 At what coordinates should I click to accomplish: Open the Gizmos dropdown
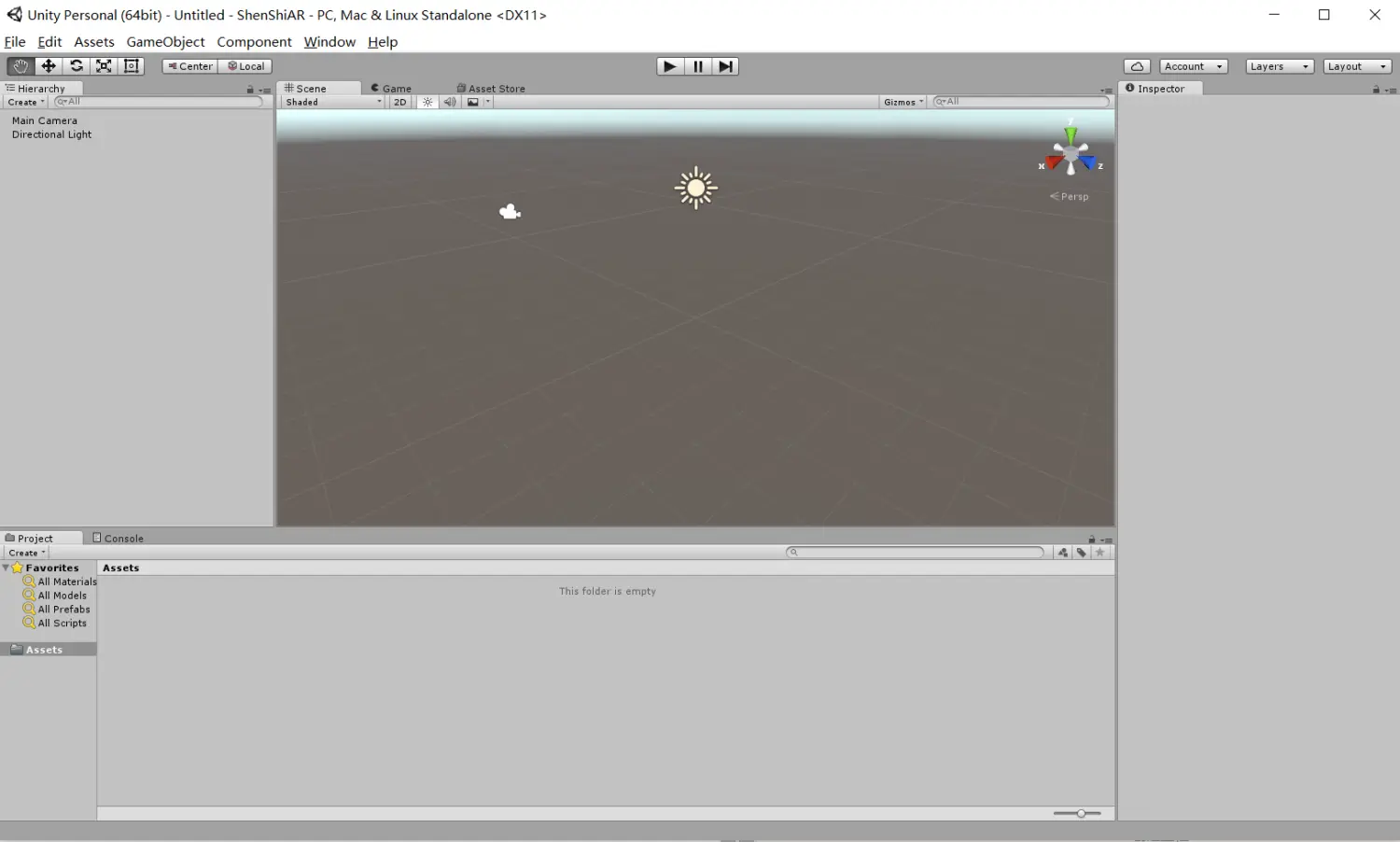pyautogui.click(x=903, y=102)
